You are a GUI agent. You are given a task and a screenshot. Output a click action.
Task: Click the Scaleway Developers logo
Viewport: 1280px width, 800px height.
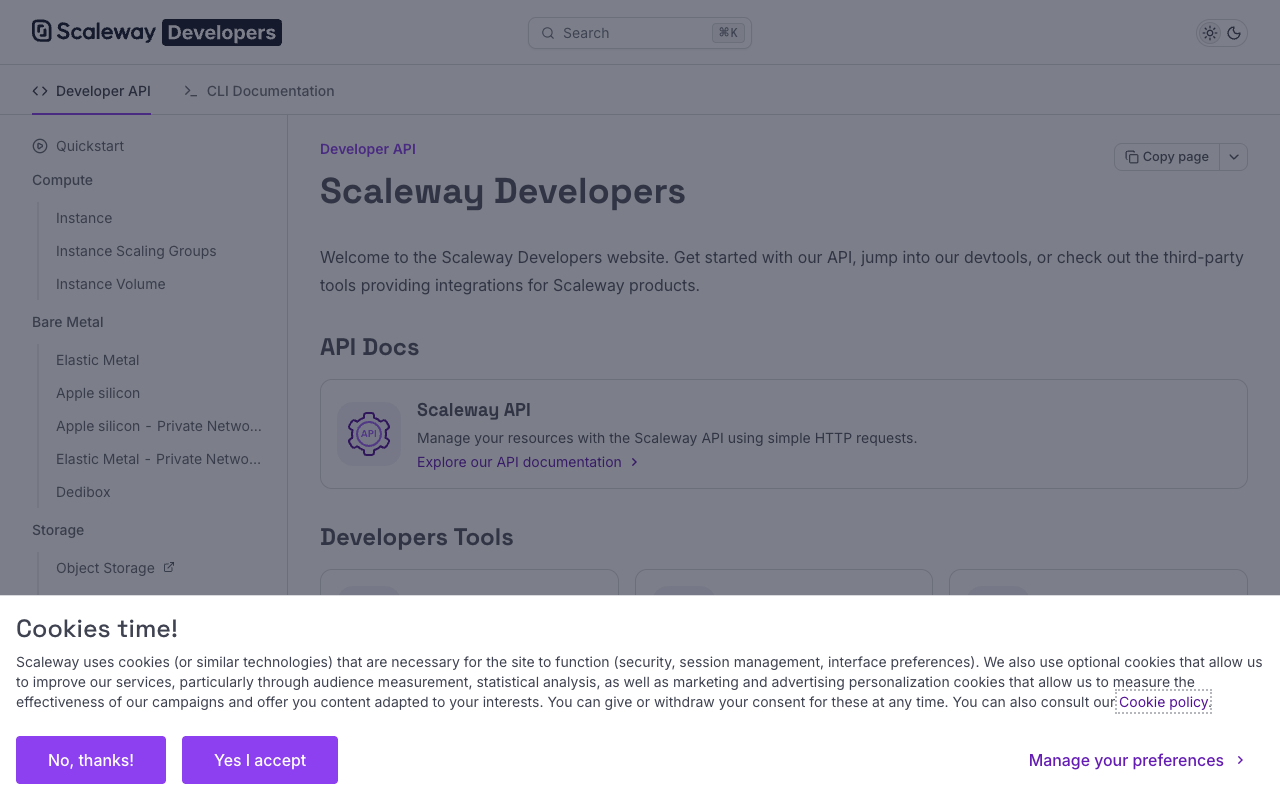157,32
